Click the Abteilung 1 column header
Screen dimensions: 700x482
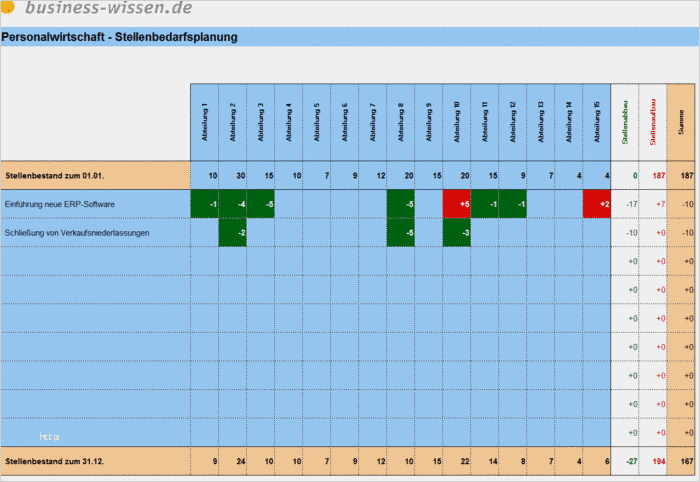[205, 122]
